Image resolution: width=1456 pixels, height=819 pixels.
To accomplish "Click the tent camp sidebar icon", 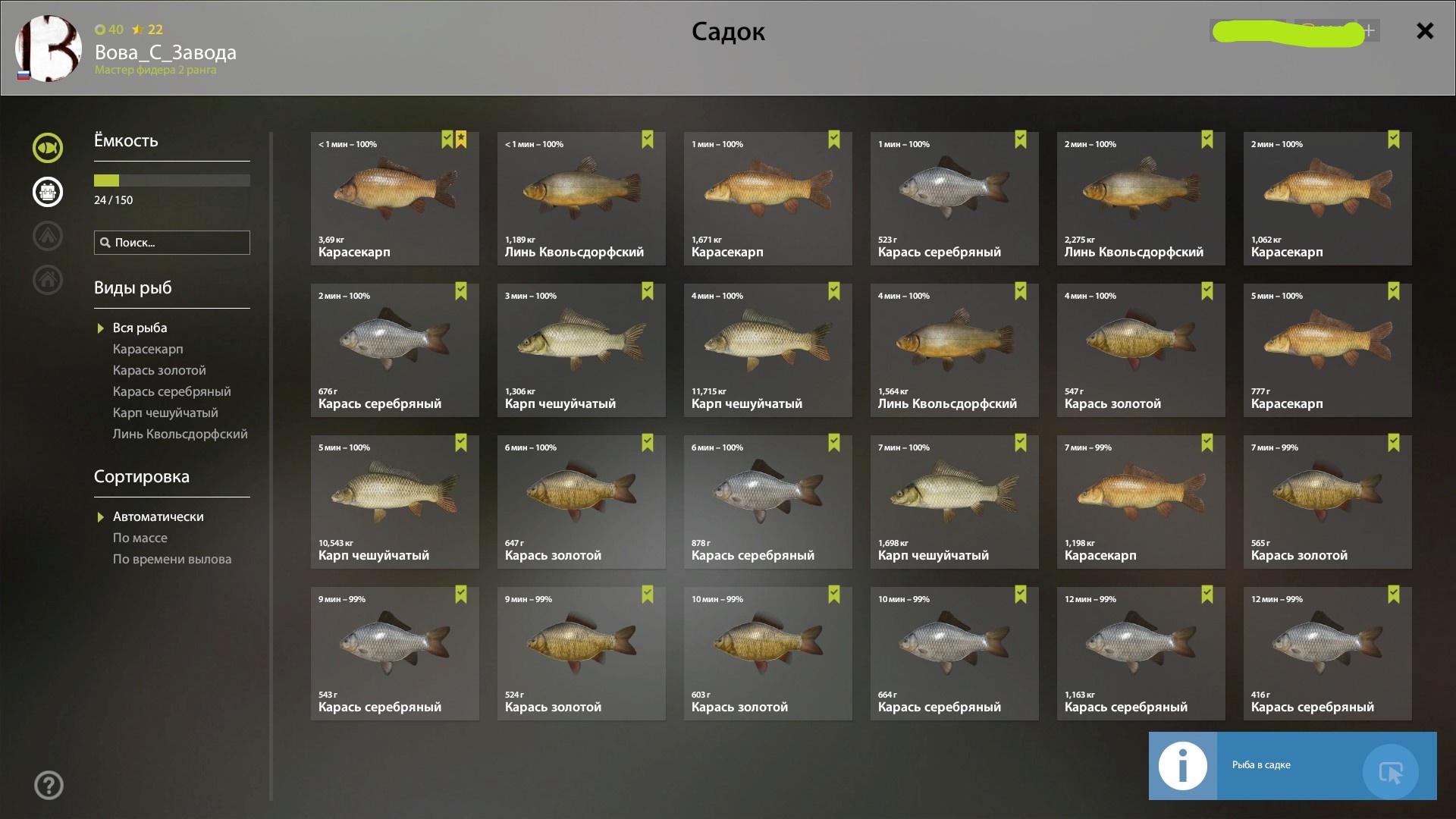I will [48, 236].
